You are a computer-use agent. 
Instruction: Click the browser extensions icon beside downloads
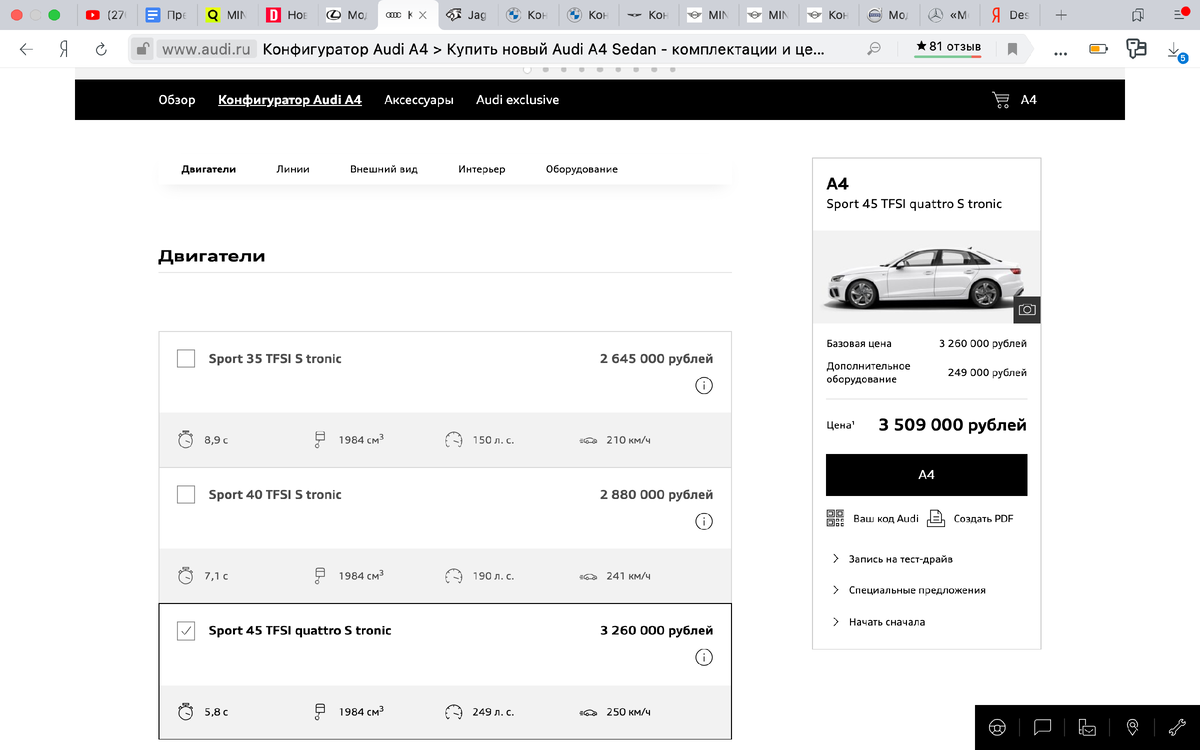click(1136, 49)
